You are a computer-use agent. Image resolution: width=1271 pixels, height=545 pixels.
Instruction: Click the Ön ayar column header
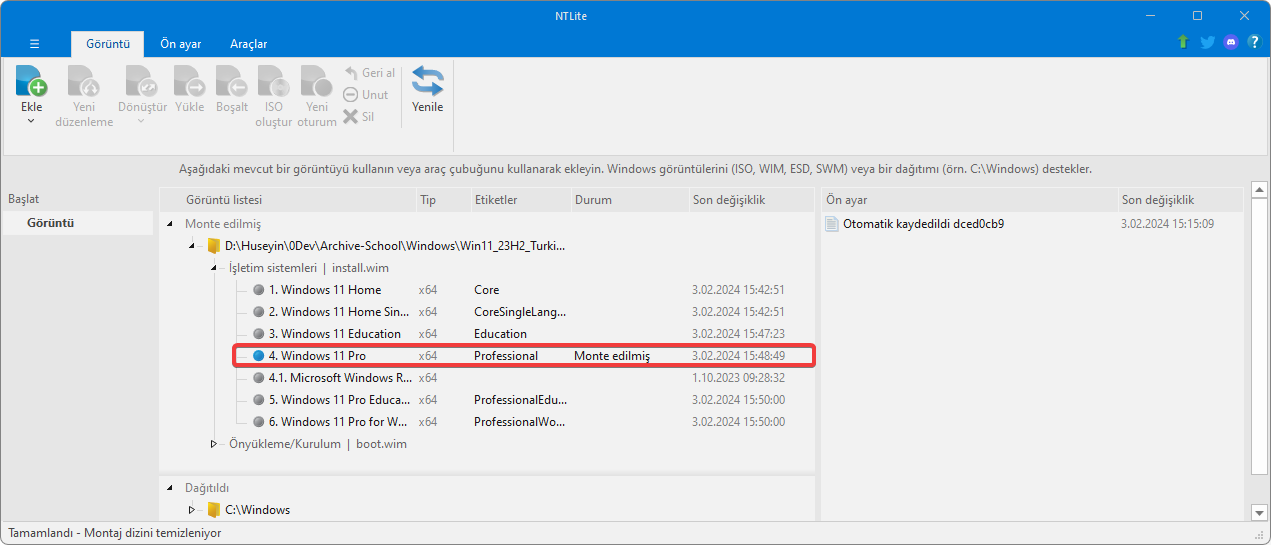968,200
